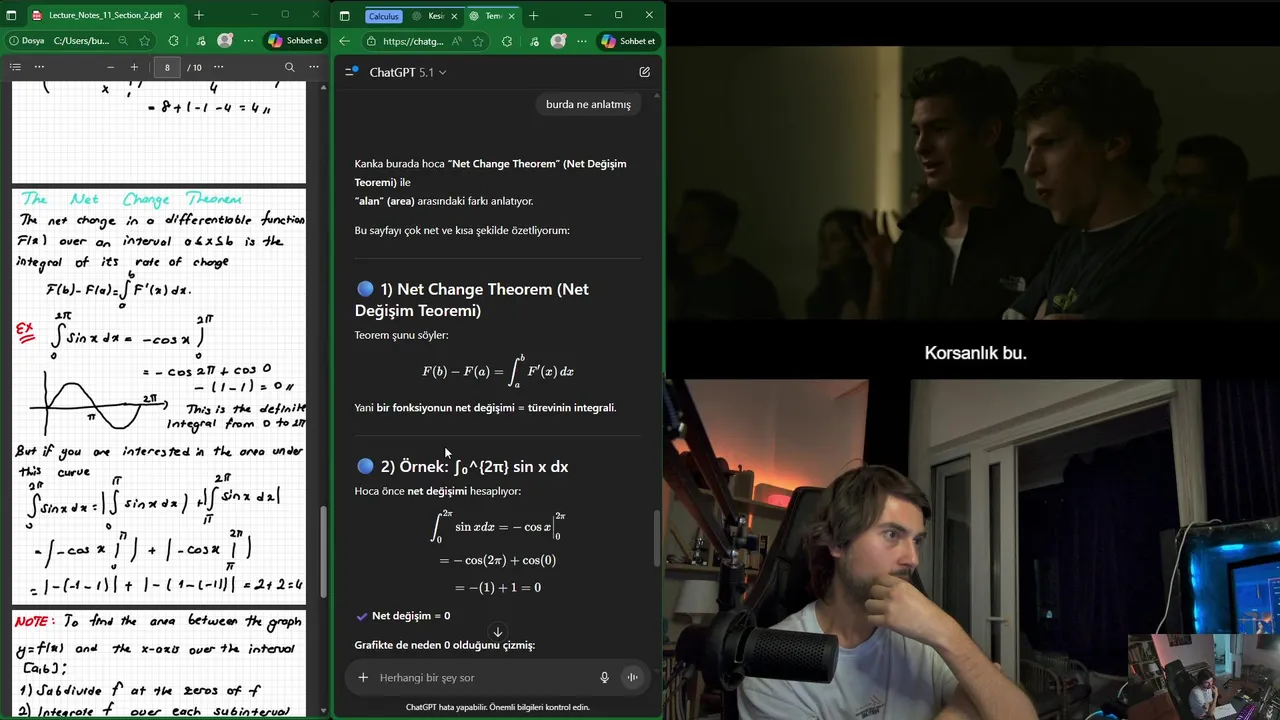
Task: Select the Lecture_Notes_11_Section_2.pdf tab
Action: [104, 15]
